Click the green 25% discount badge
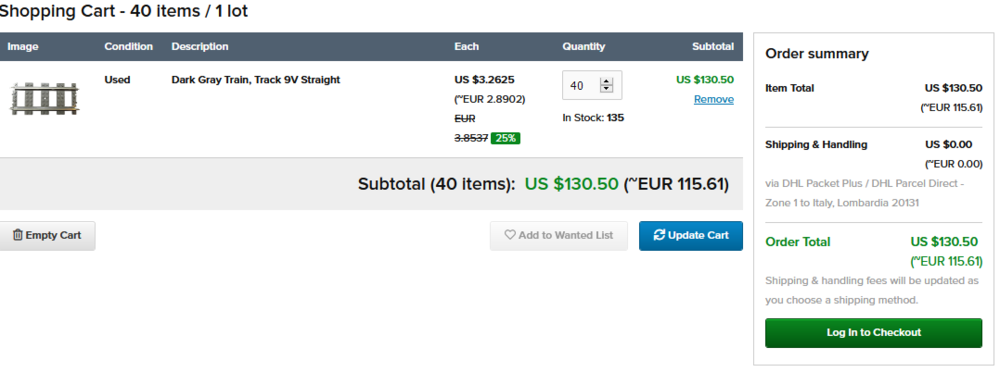 tap(506, 138)
